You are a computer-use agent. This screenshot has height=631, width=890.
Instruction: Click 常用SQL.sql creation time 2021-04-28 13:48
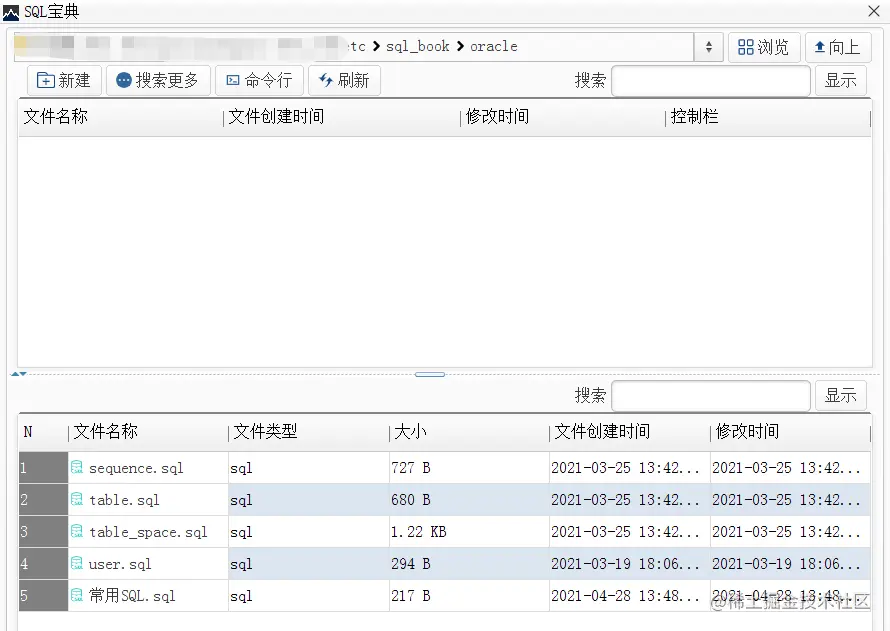tap(629, 595)
